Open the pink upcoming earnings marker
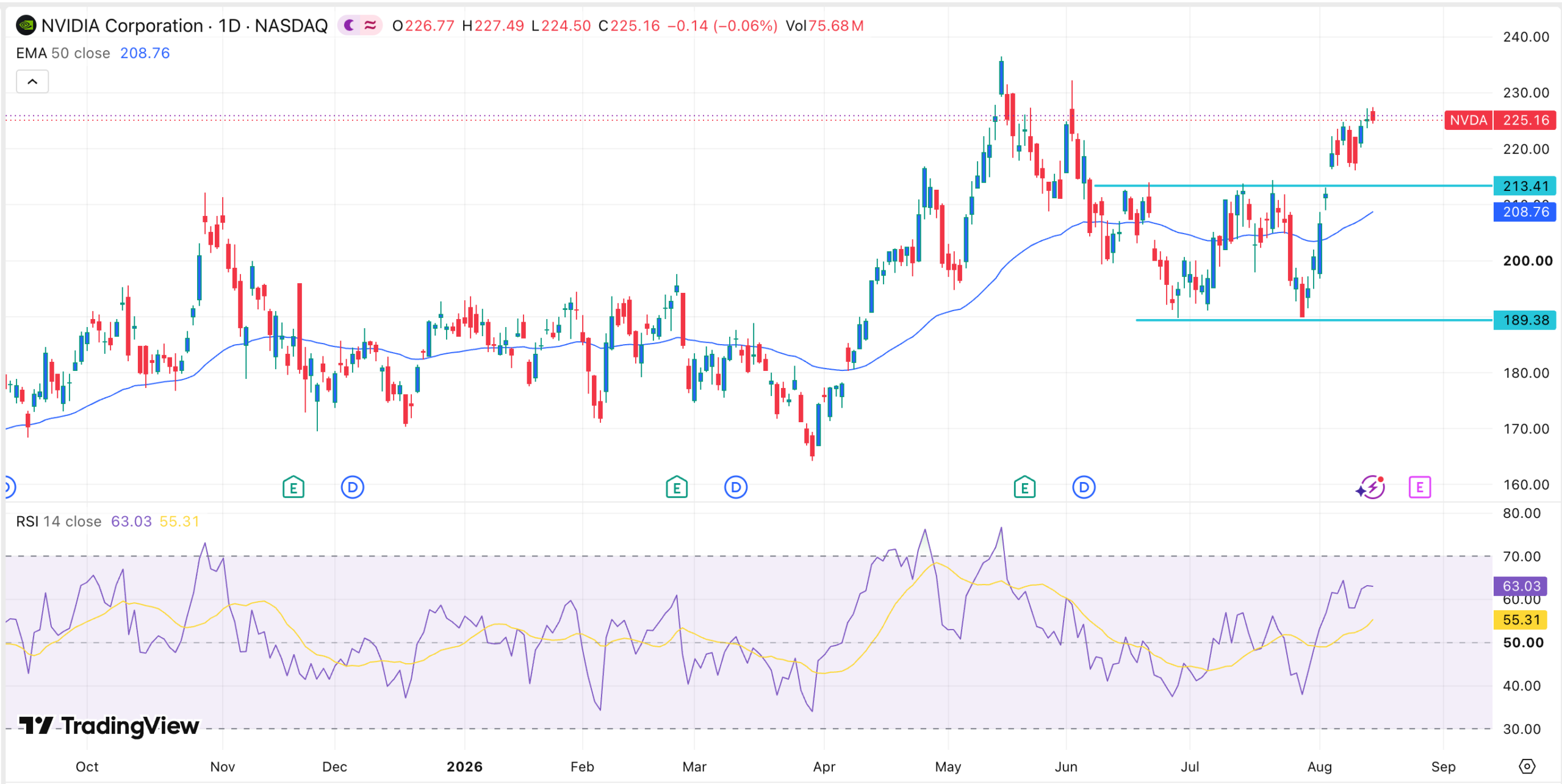1562x784 pixels. [x=1420, y=487]
